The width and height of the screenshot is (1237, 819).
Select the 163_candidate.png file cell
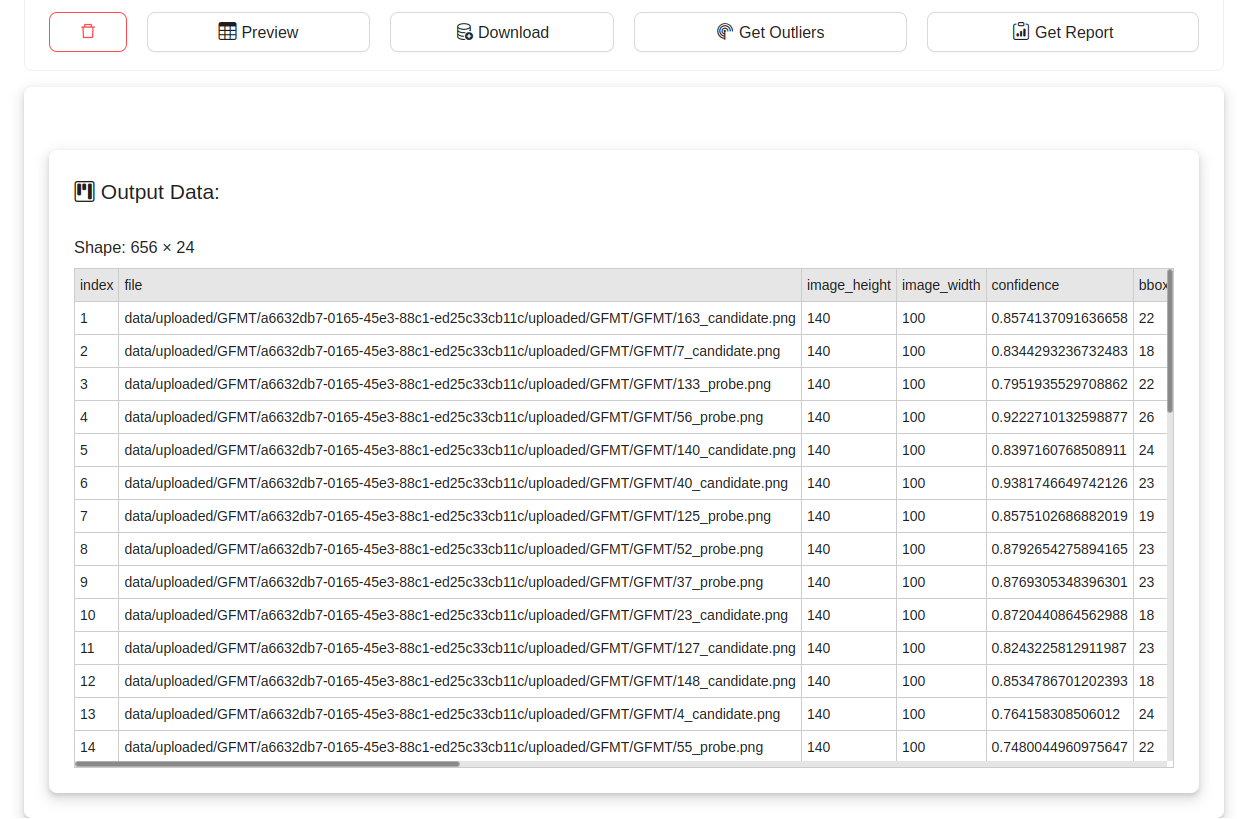459,318
